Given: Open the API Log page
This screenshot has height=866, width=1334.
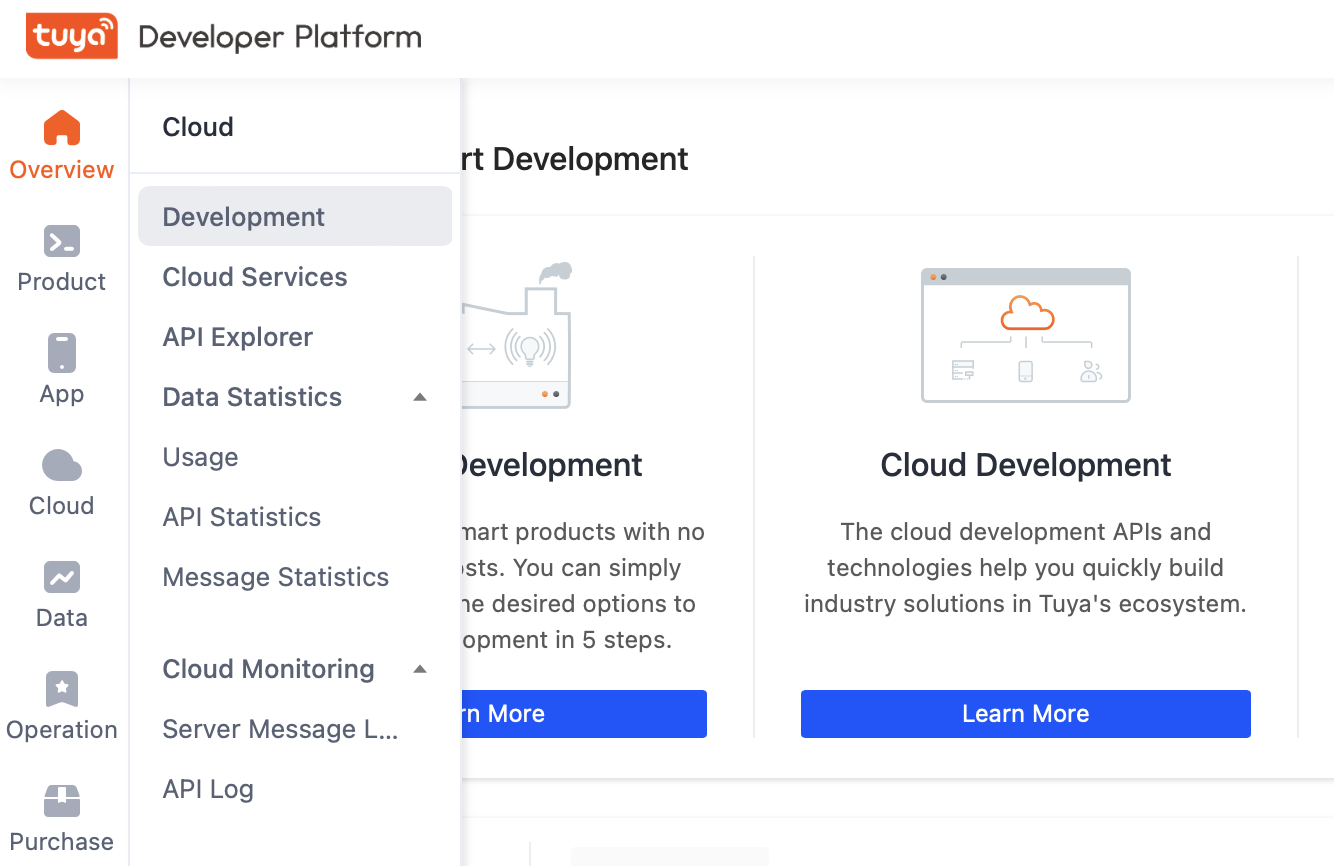Looking at the screenshot, I should click(x=208, y=788).
